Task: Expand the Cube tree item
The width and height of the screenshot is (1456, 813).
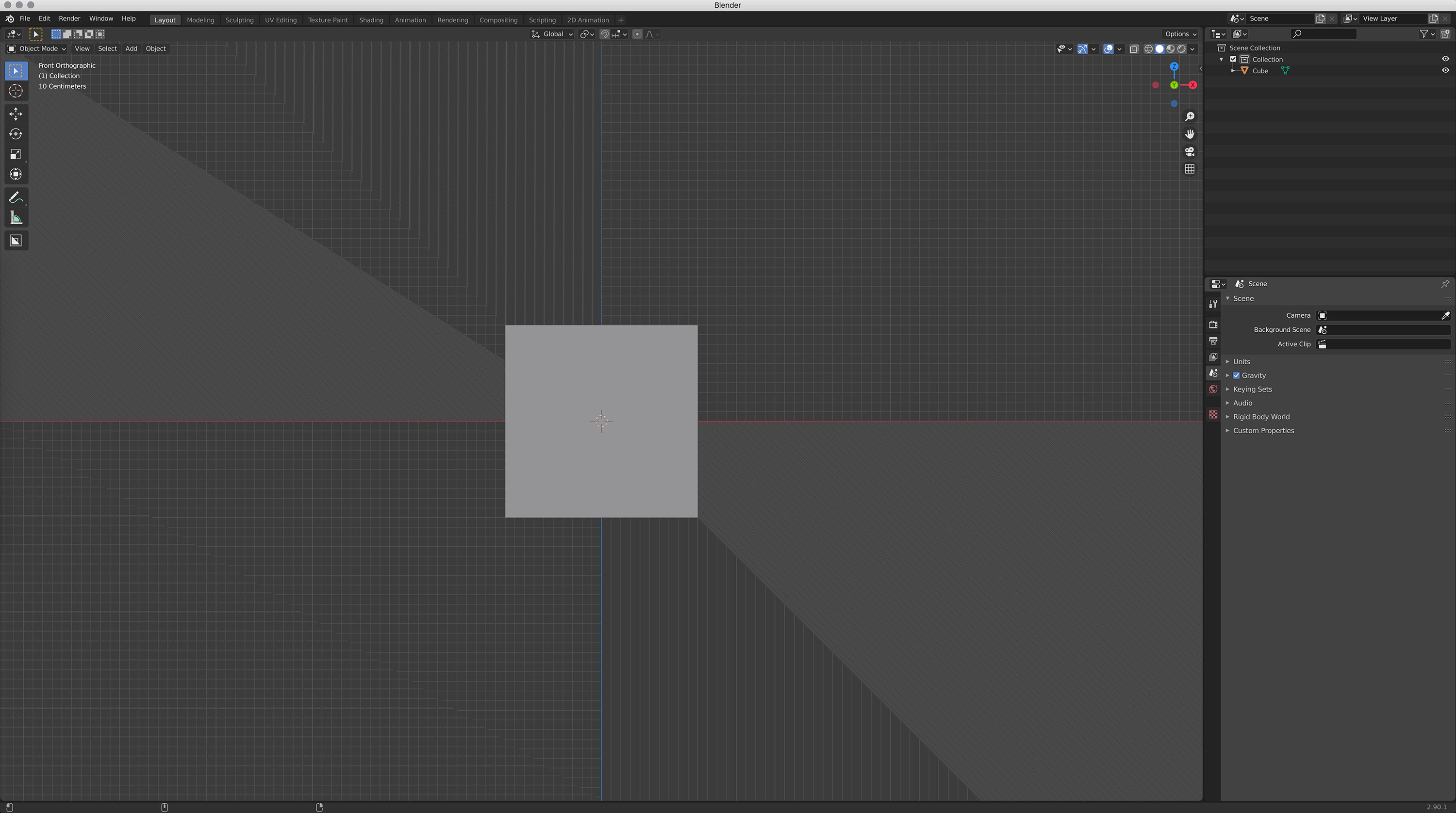Action: click(x=1233, y=71)
